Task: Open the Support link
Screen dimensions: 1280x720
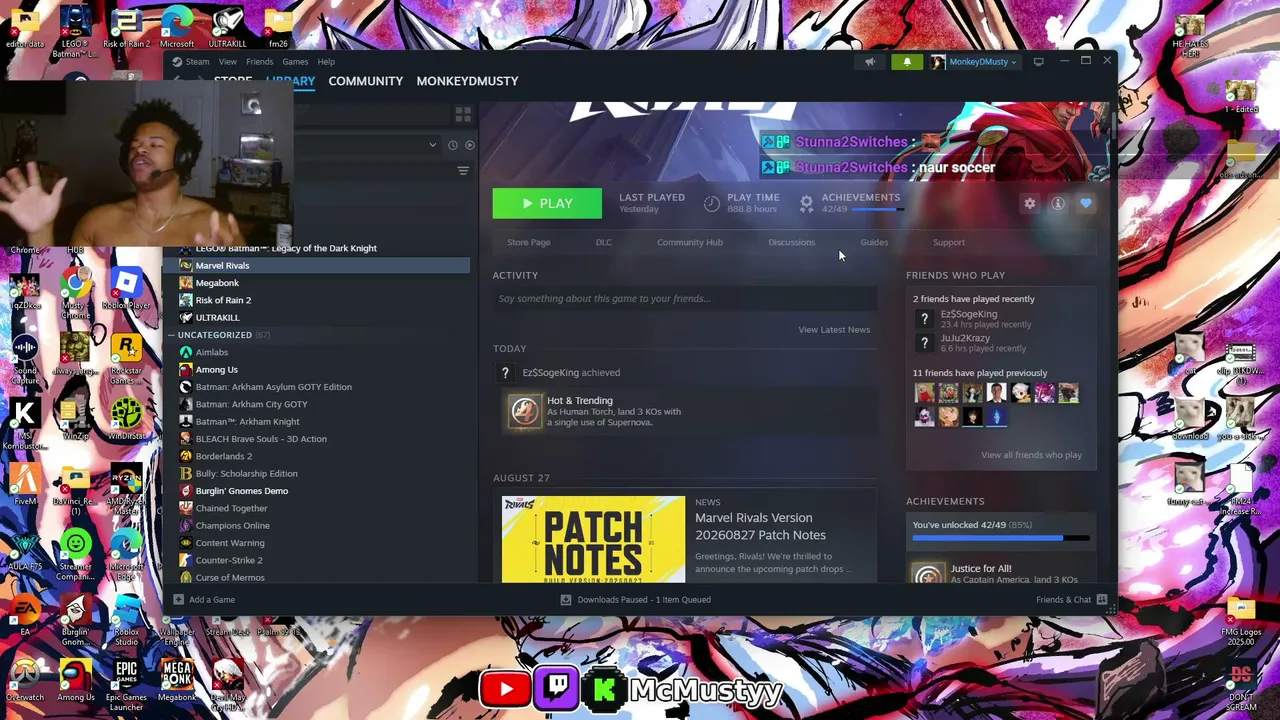Action: pos(949,242)
